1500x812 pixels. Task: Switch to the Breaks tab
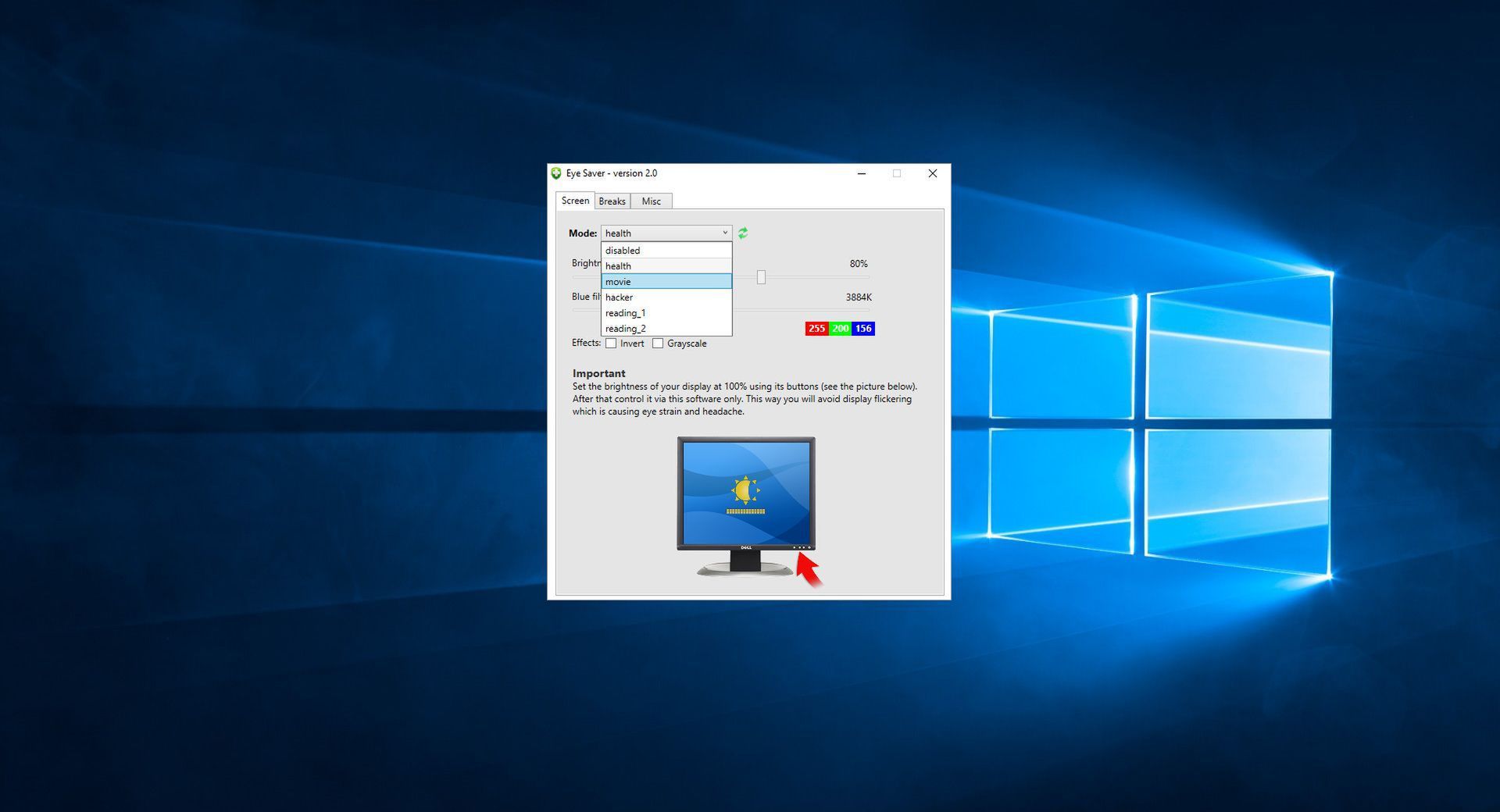pos(612,201)
